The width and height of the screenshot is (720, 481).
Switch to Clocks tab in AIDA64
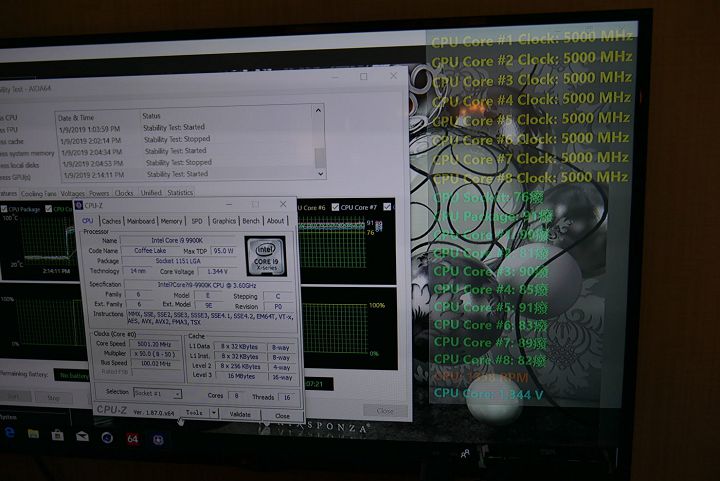124,193
